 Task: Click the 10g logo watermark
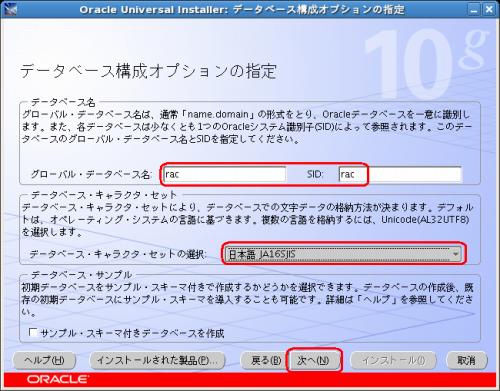point(427,63)
